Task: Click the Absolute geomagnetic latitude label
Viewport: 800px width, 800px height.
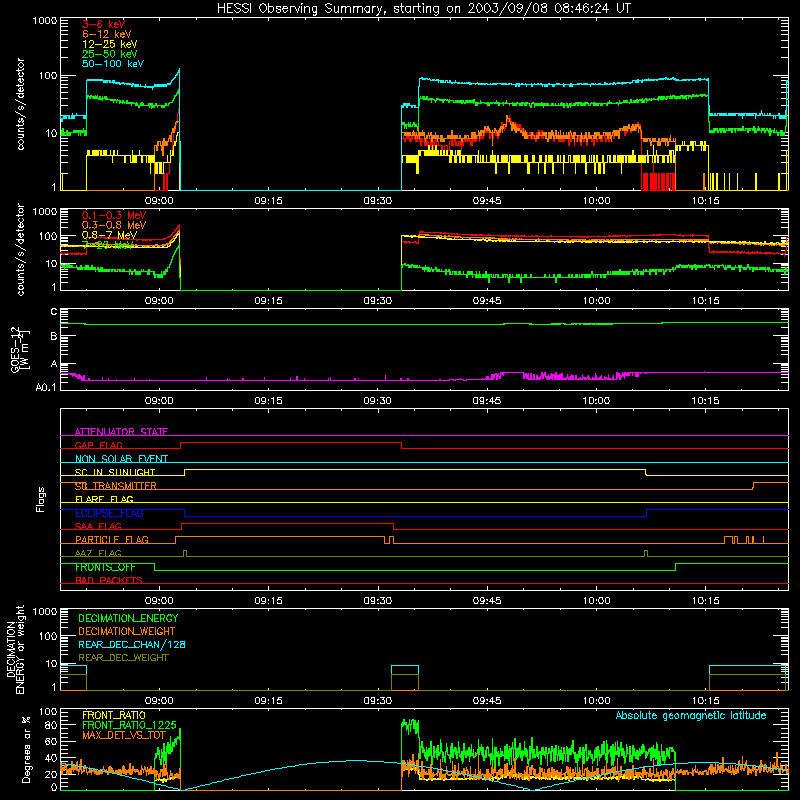Action: pyautogui.click(x=691, y=715)
